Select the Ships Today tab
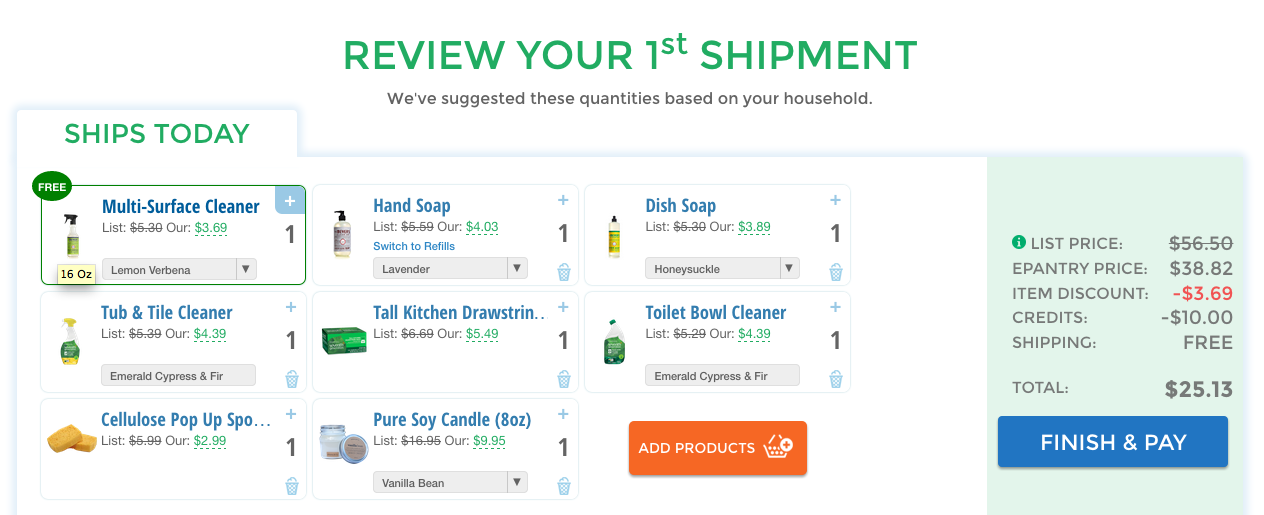1264x515 pixels. (x=157, y=134)
